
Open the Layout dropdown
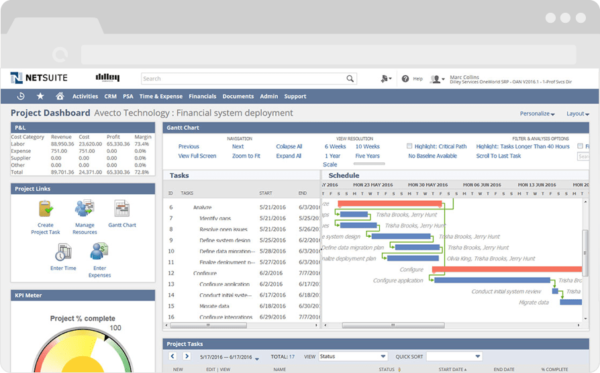(577, 114)
